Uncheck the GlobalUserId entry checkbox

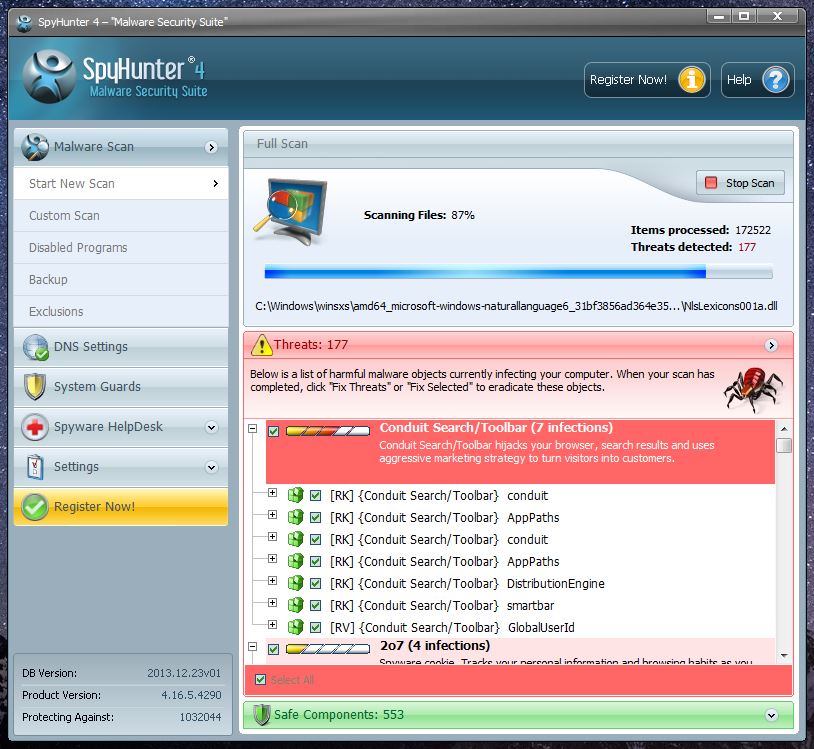click(315, 628)
